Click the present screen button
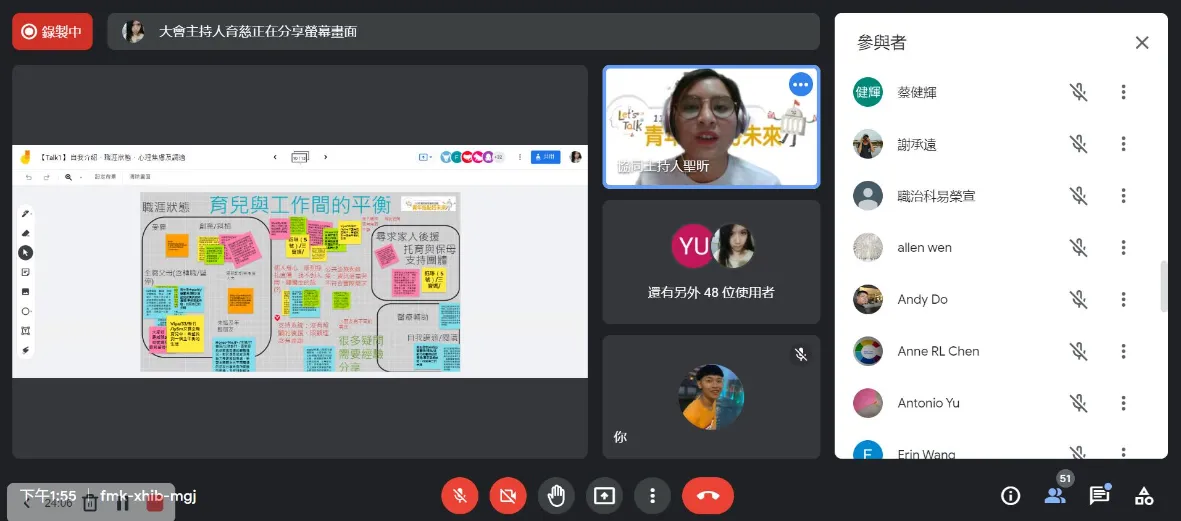Image resolution: width=1181 pixels, height=521 pixels. pyautogui.click(x=604, y=495)
